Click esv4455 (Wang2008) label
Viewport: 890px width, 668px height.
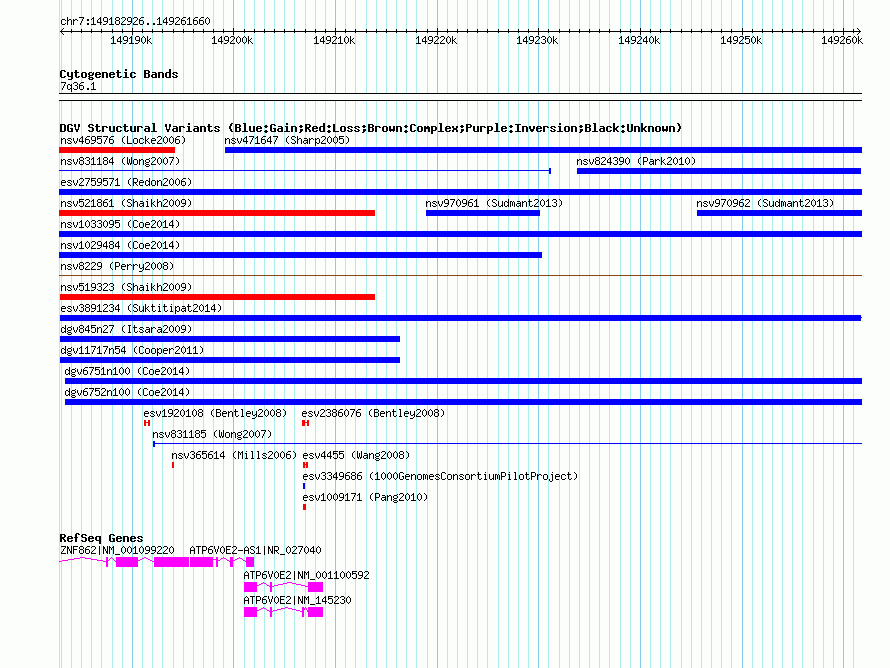pos(356,455)
